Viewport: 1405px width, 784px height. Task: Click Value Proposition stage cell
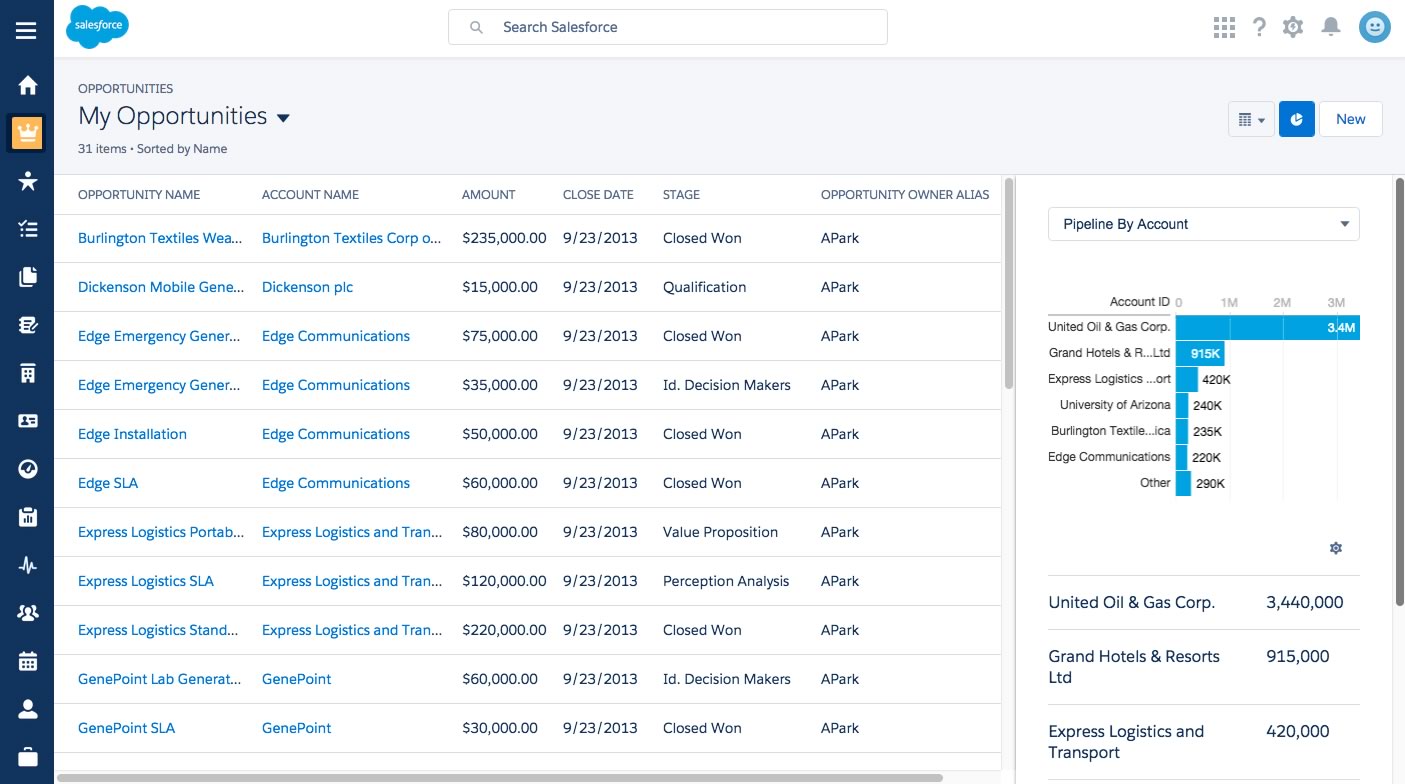point(720,532)
